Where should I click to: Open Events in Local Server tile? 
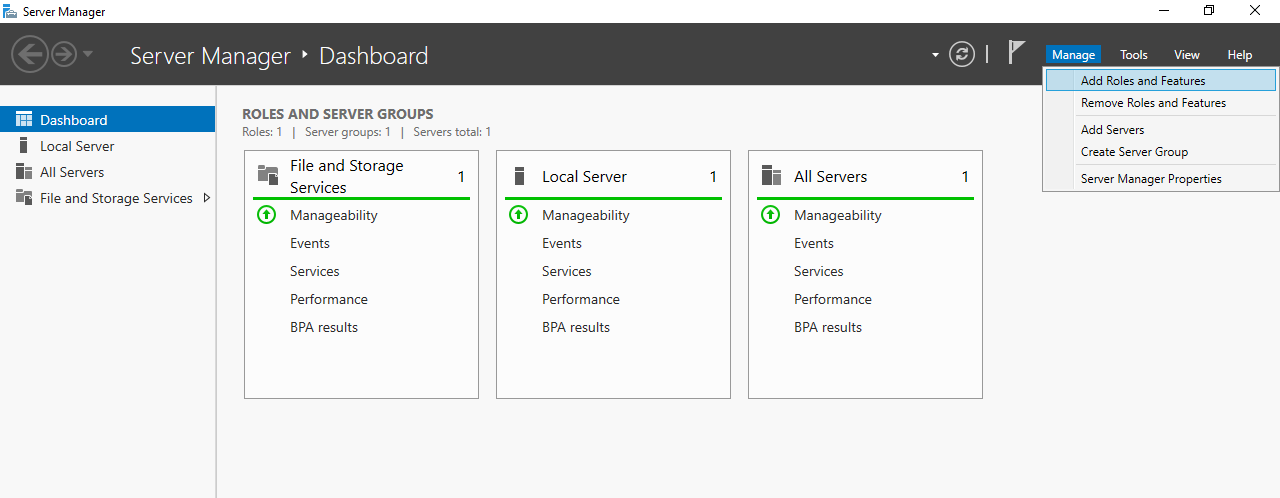pyautogui.click(x=562, y=243)
